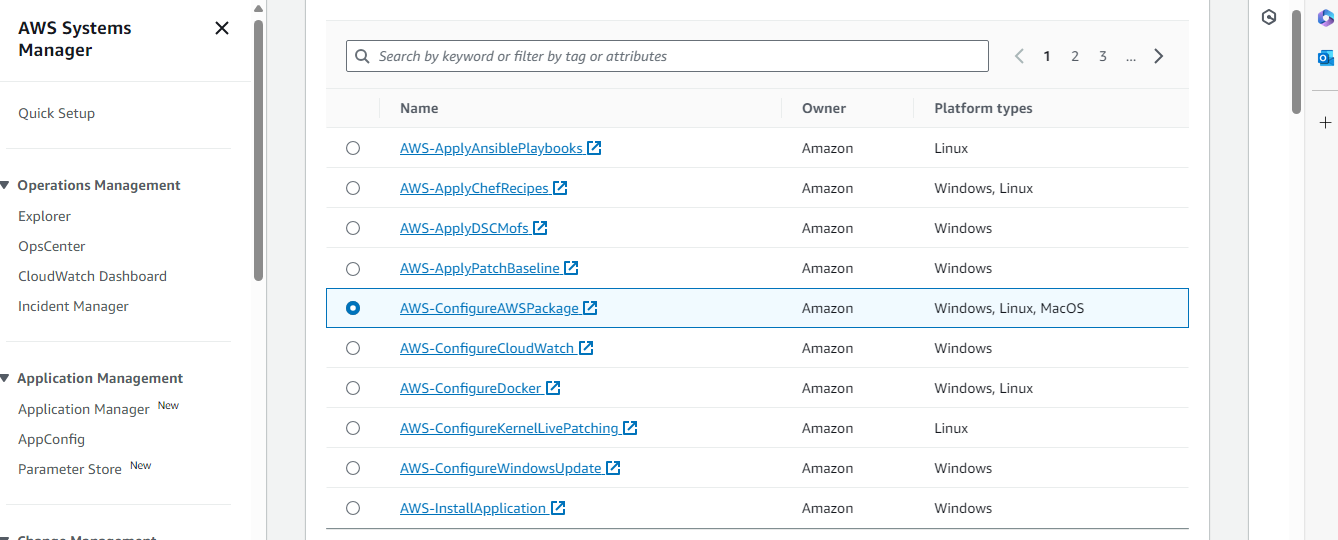Click Linux platform cell in AWS-ApplyAnsiblePlaybooks row
Viewport: 1338px width, 540px height.
click(951, 148)
